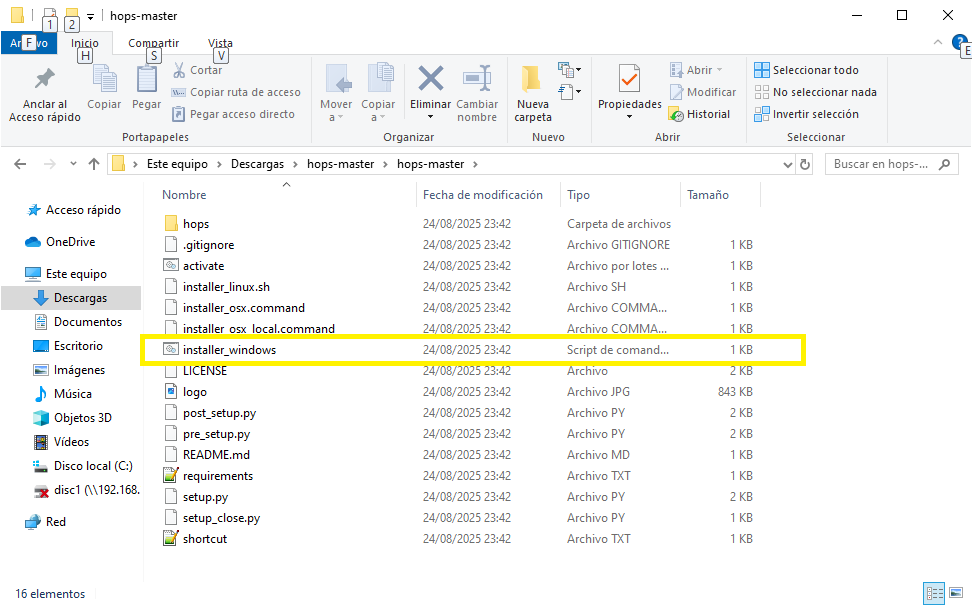Switch to the Vista tab
972x606 pixels.
[x=220, y=43]
